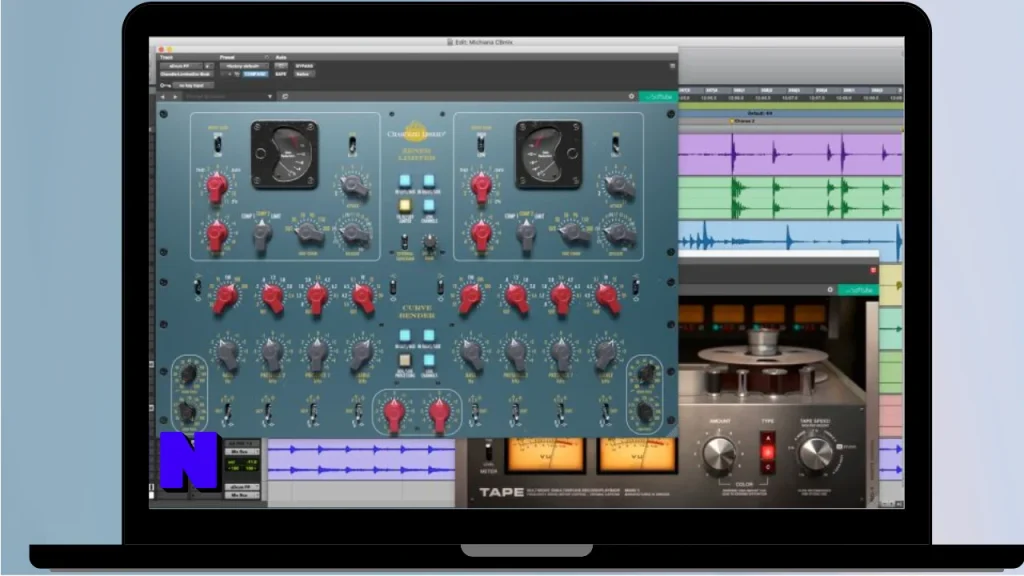Screen dimensions: 1024x576
Task: Click the Preset header label
Action: (227, 57)
